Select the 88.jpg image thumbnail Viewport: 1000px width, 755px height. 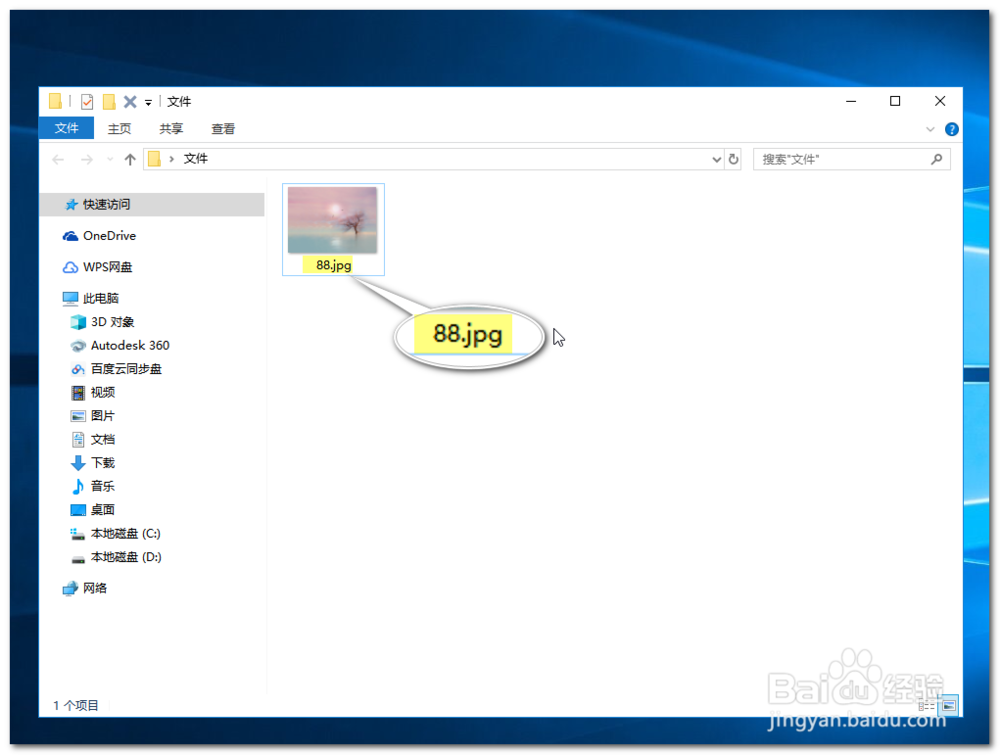point(332,220)
